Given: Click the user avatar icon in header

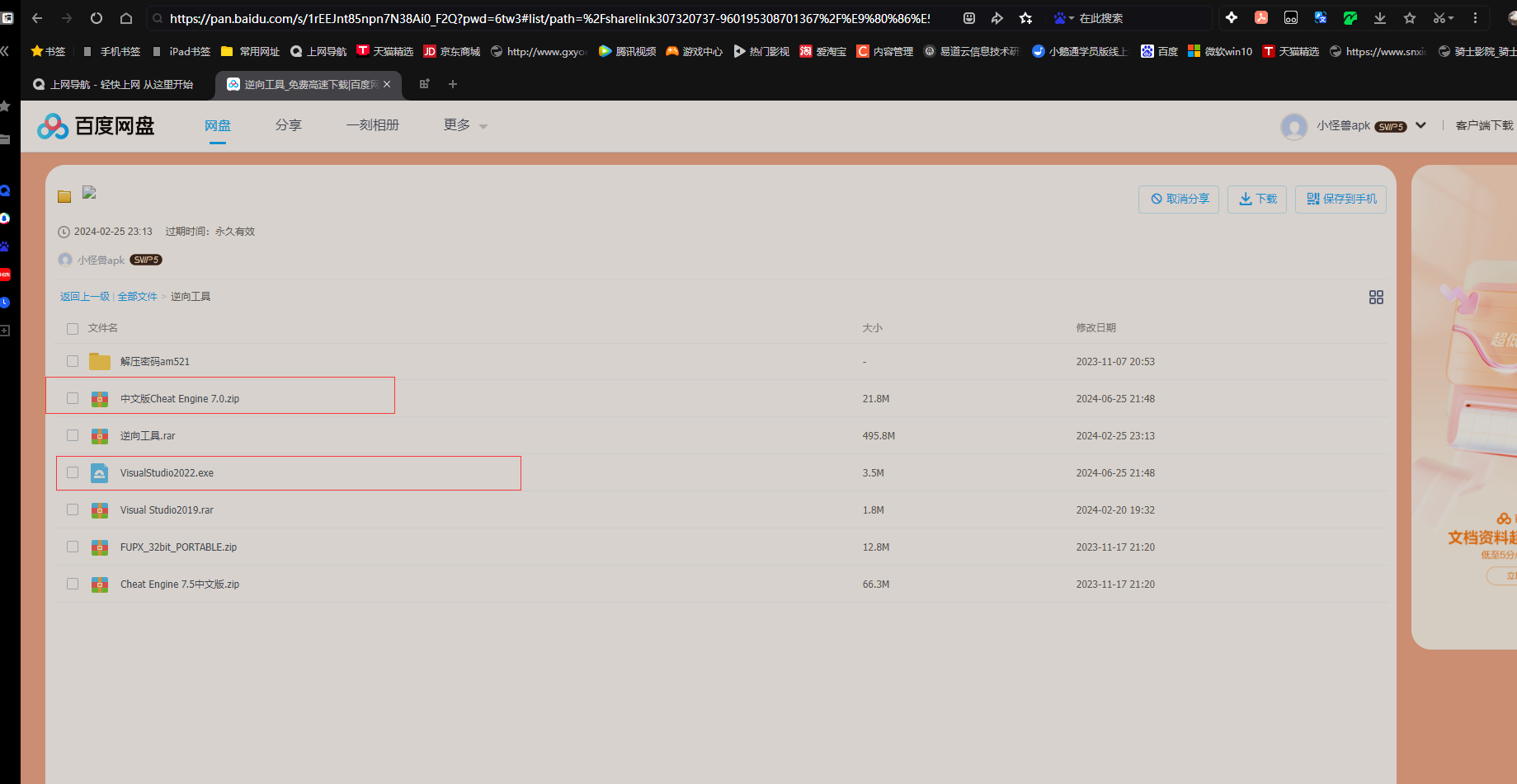Looking at the screenshot, I should coord(1293,126).
